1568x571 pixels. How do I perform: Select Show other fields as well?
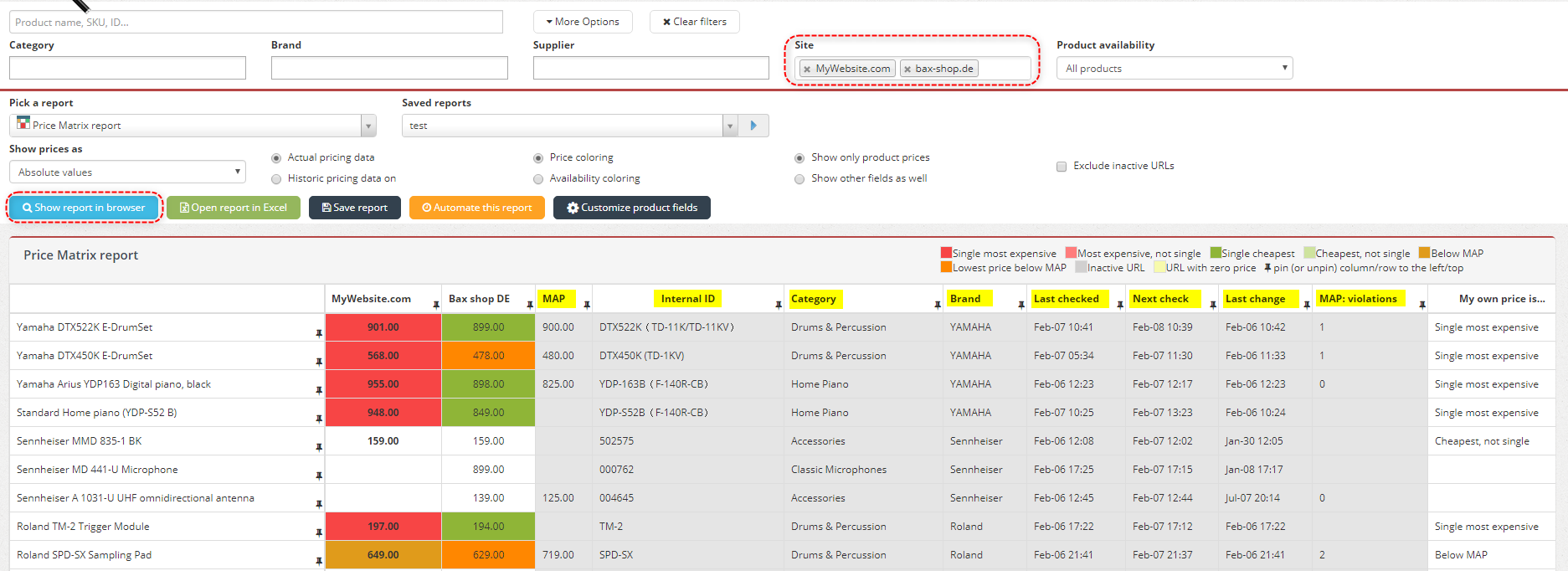pyautogui.click(x=799, y=179)
